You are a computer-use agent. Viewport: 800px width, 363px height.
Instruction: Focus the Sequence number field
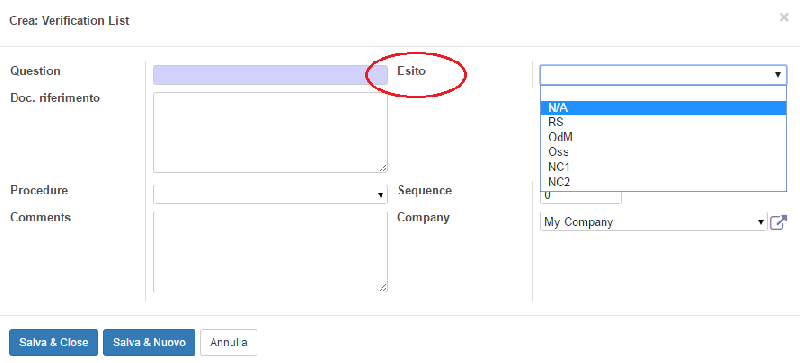coord(581,196)
